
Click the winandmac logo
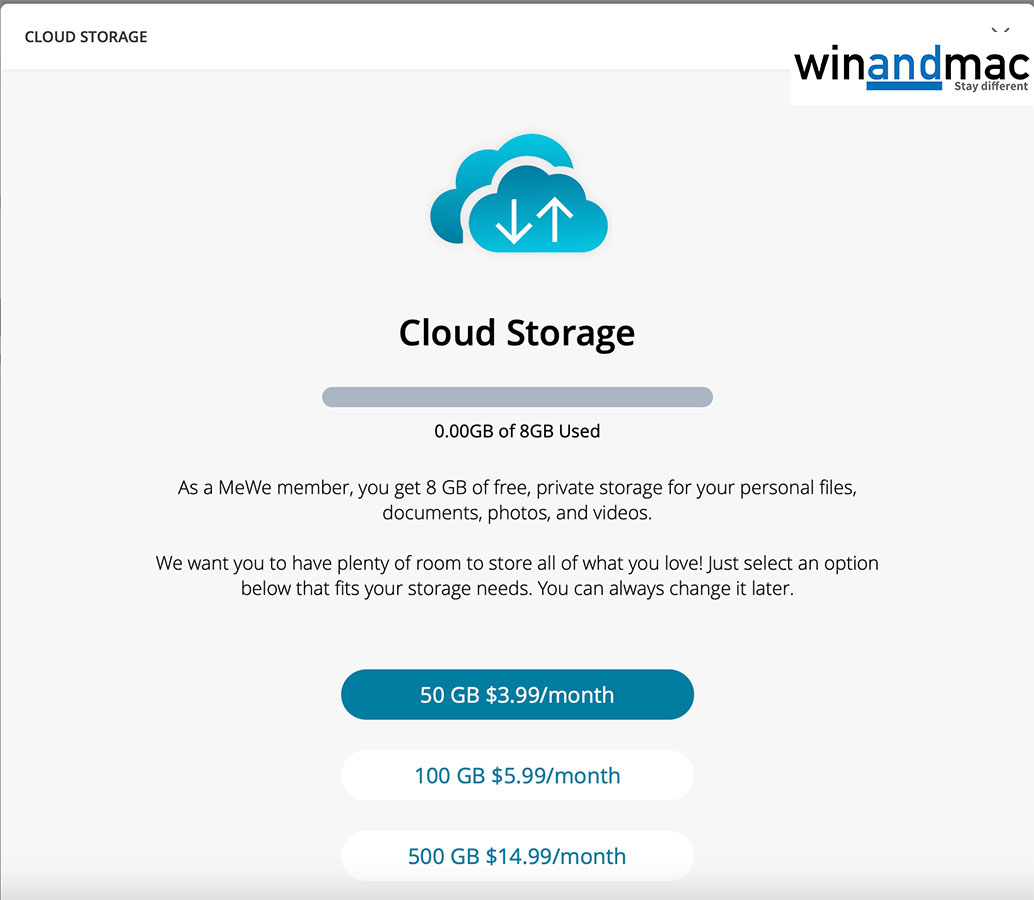click(x=910, y=68)
